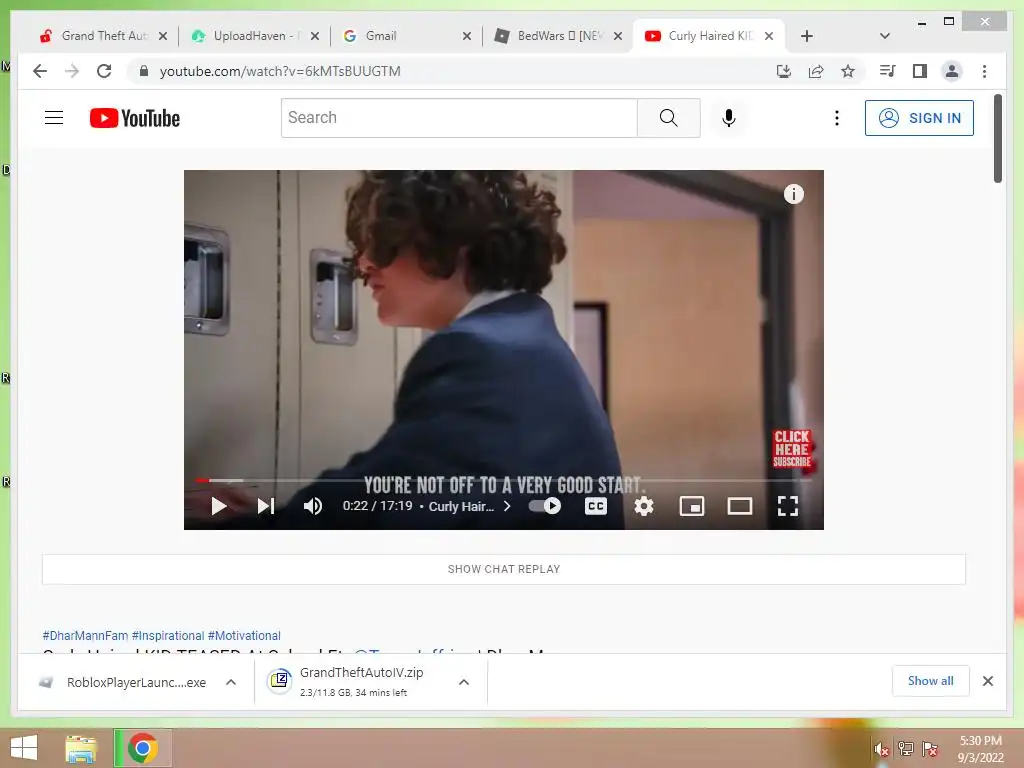Click the search magnifier button
The width and height of the screenshot is (1024, 768).
click(669, 118)
